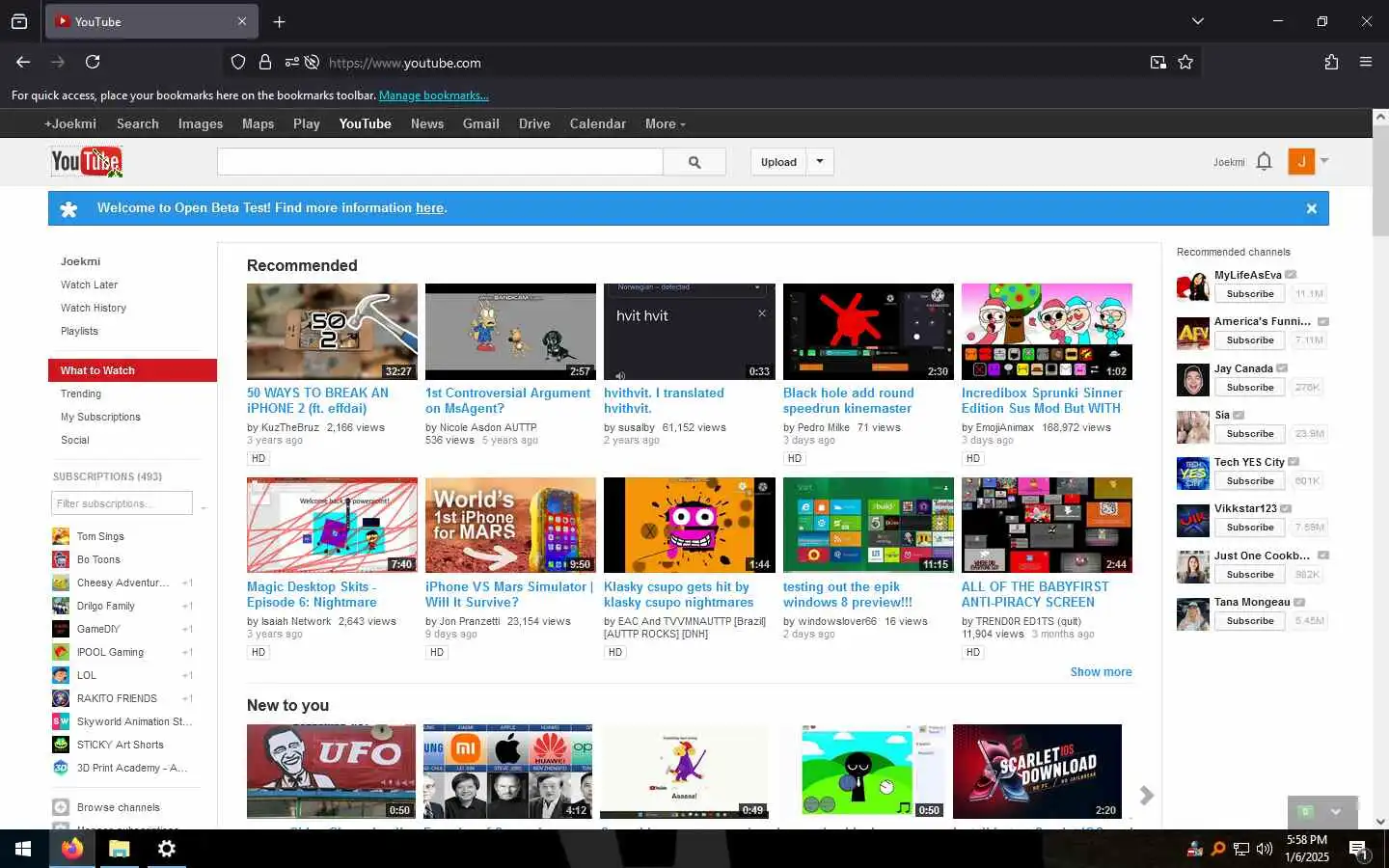
Task: Open hvit hvit video thumbnail
Action: [x=689, y=331]
